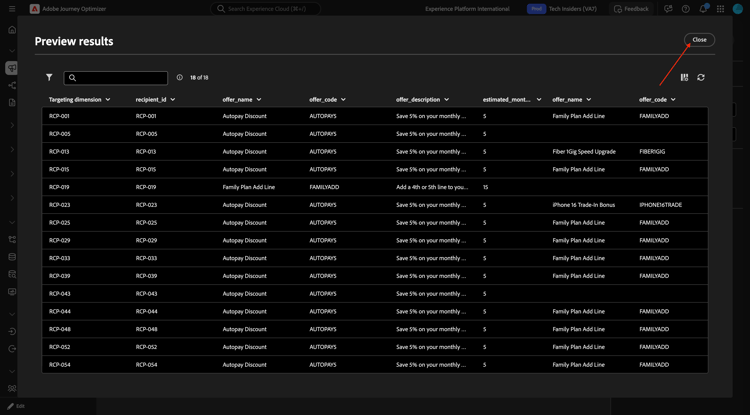Image resolution: width=750 pixels, height=415 pixels.
Task: Click the info icon next to 18 of 18
Action: click(180, 77)
